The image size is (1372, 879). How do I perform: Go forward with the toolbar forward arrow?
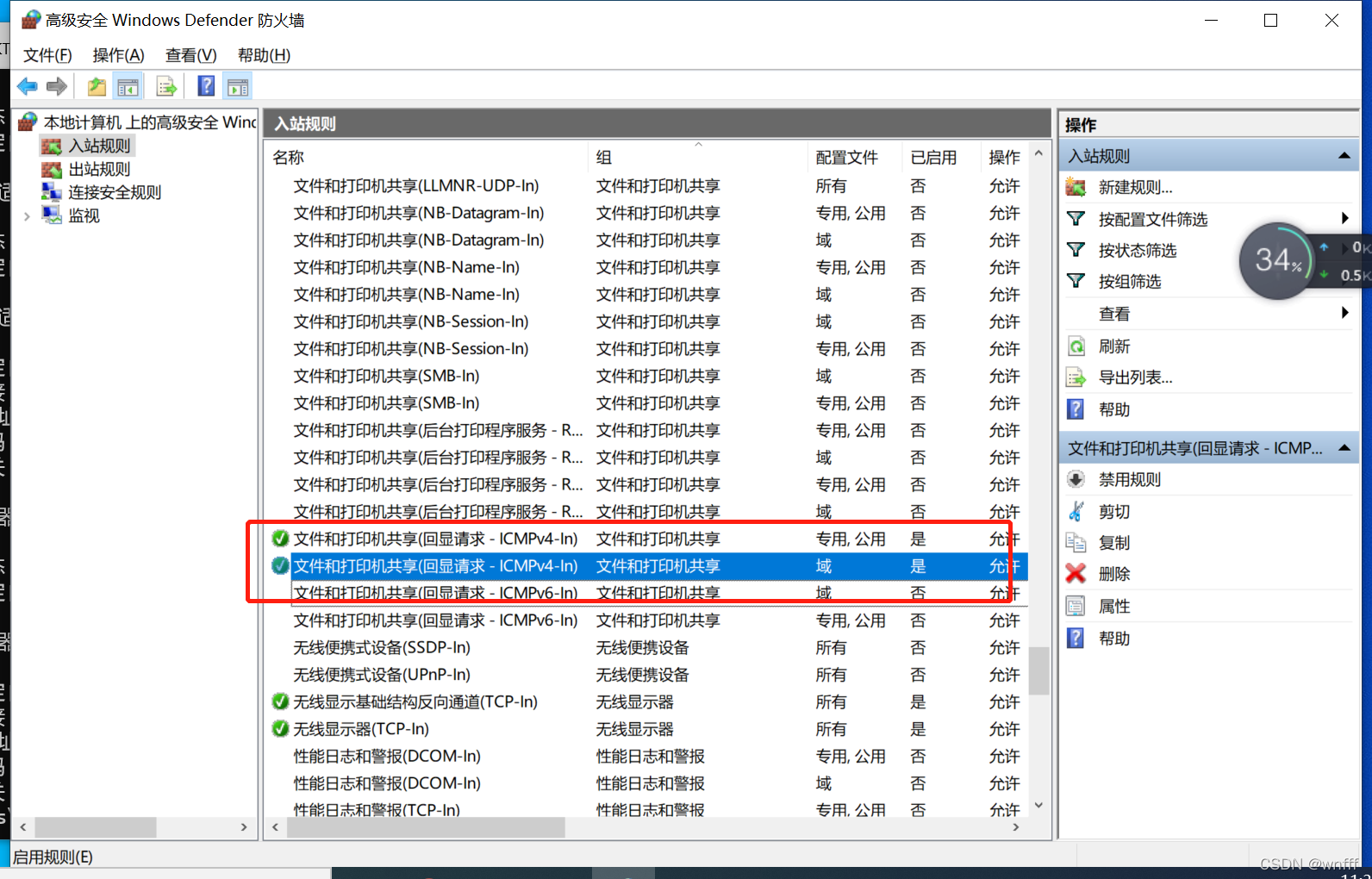(x=57, y=86)
